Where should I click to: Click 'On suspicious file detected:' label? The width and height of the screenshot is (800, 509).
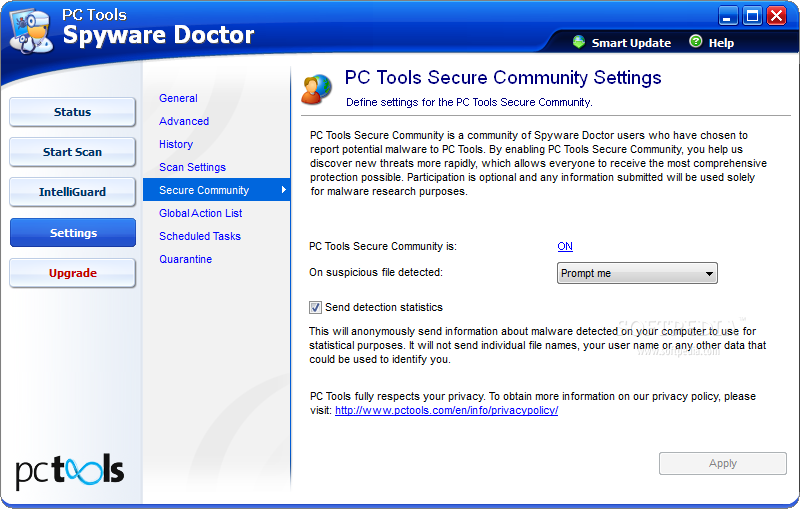coord(376,272)
